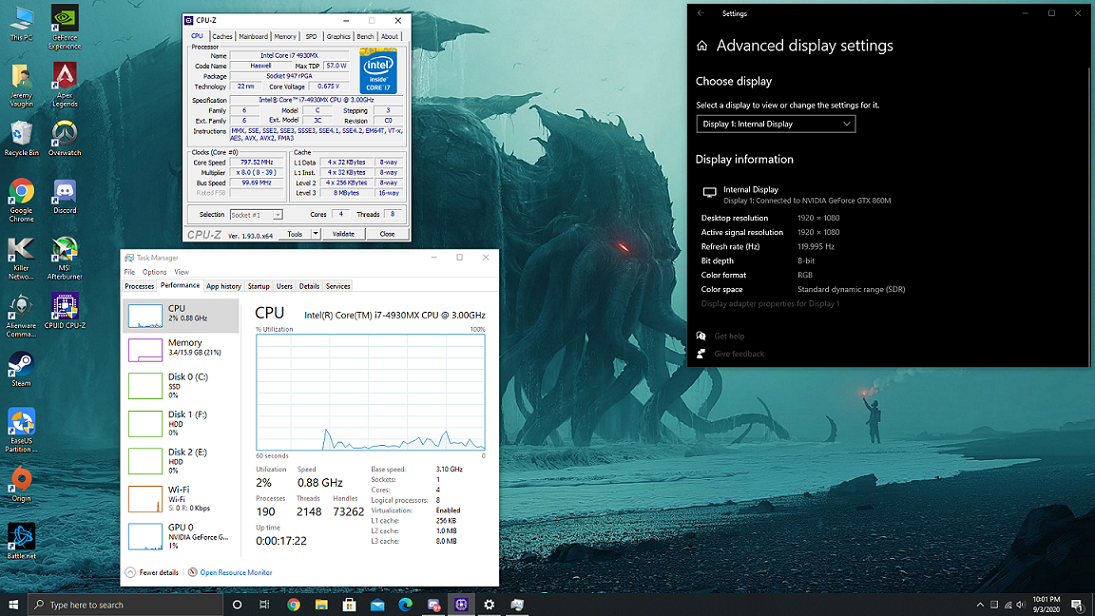The image size is (1095, 616).
Task: Go back in the Settings window
Action: click(x=701, y=13)
